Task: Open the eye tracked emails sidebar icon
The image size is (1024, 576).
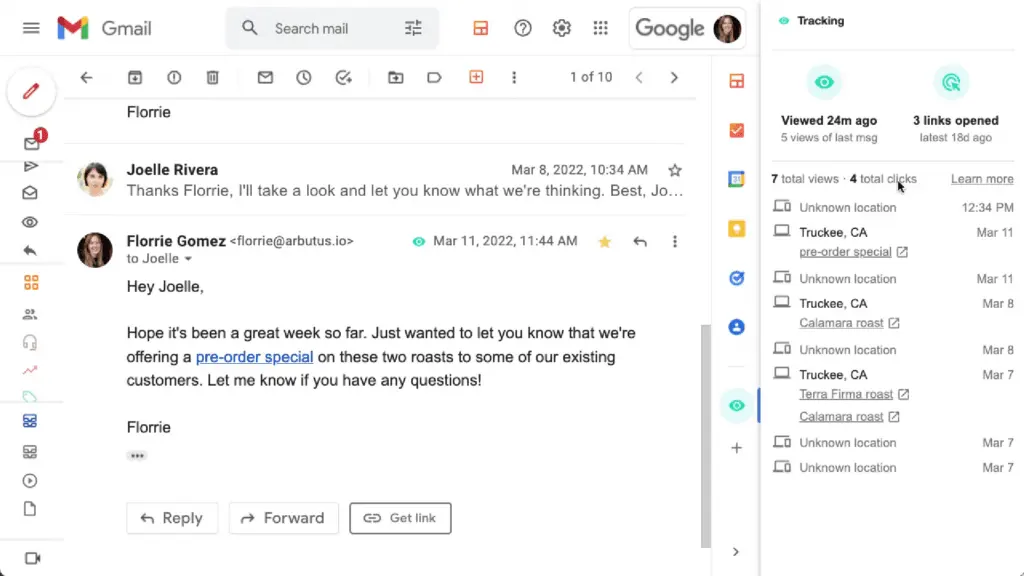Action: tap(30, 222)
